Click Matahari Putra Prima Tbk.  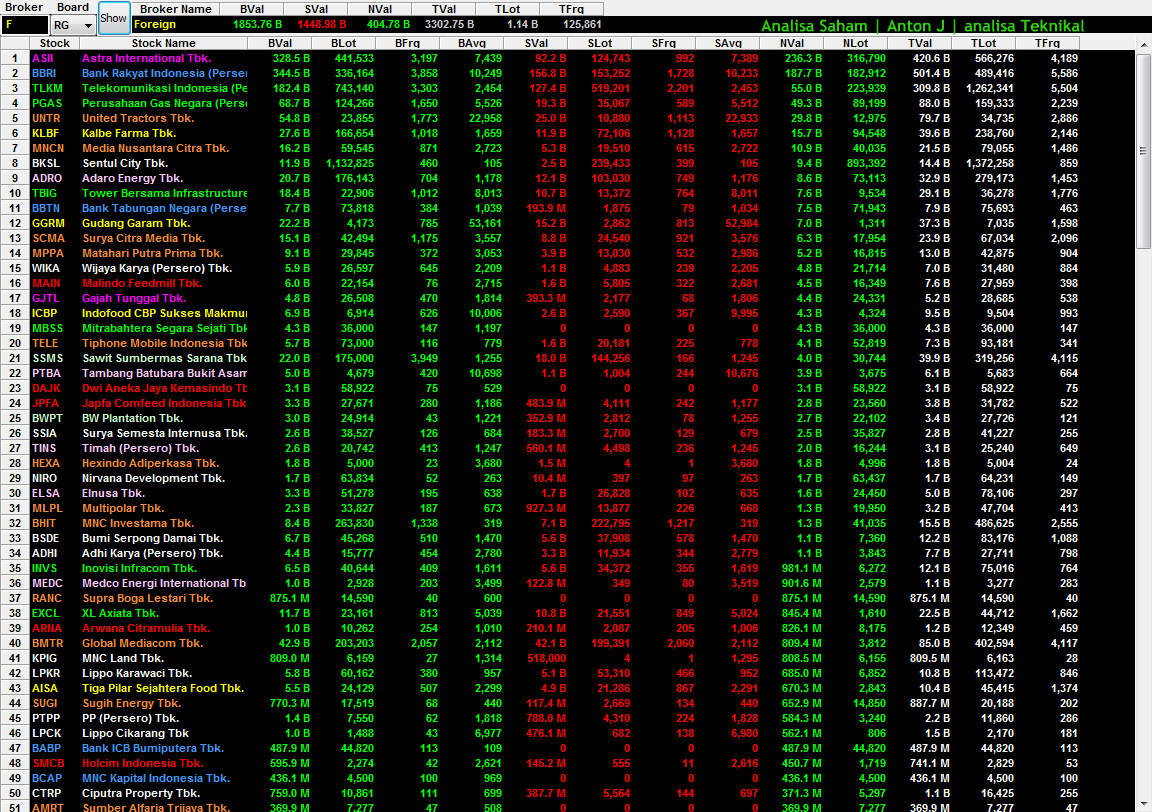(x=152, y=254)
